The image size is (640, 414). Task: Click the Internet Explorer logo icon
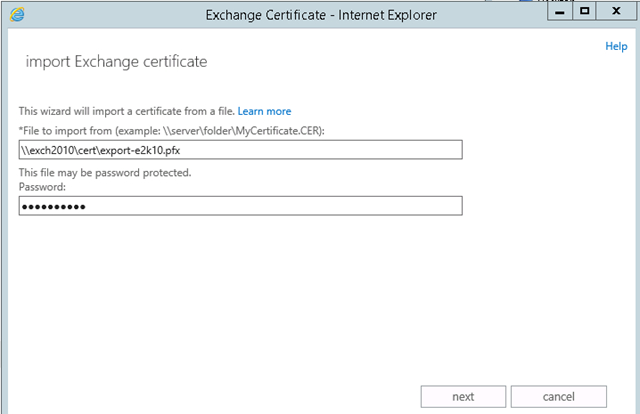pos(17,15)
